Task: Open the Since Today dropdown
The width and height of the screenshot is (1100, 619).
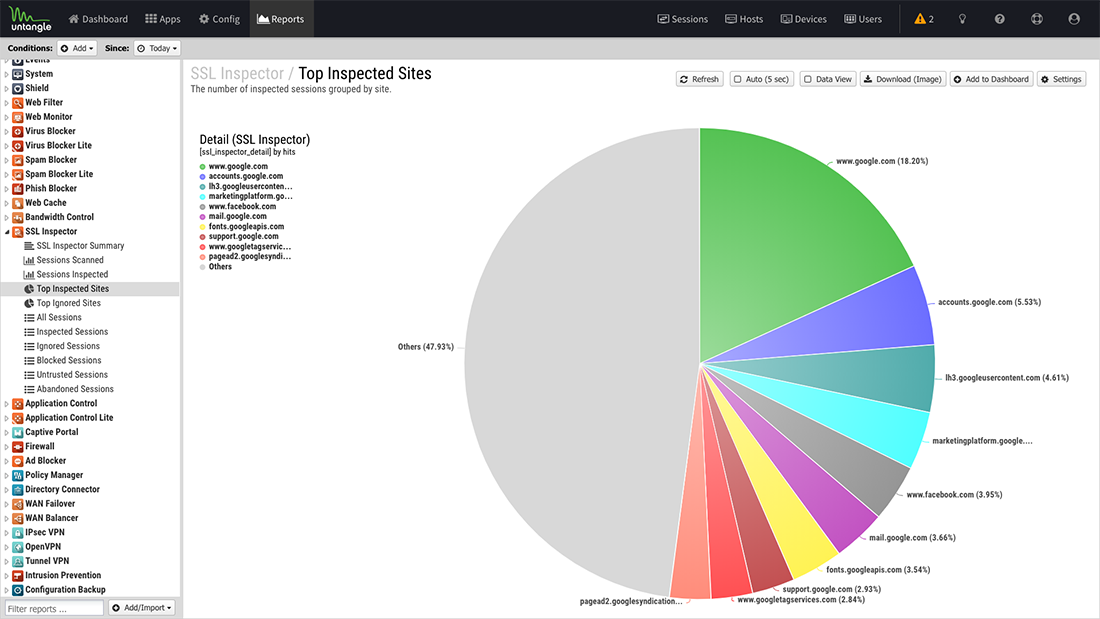Action: tap(157, 48)
